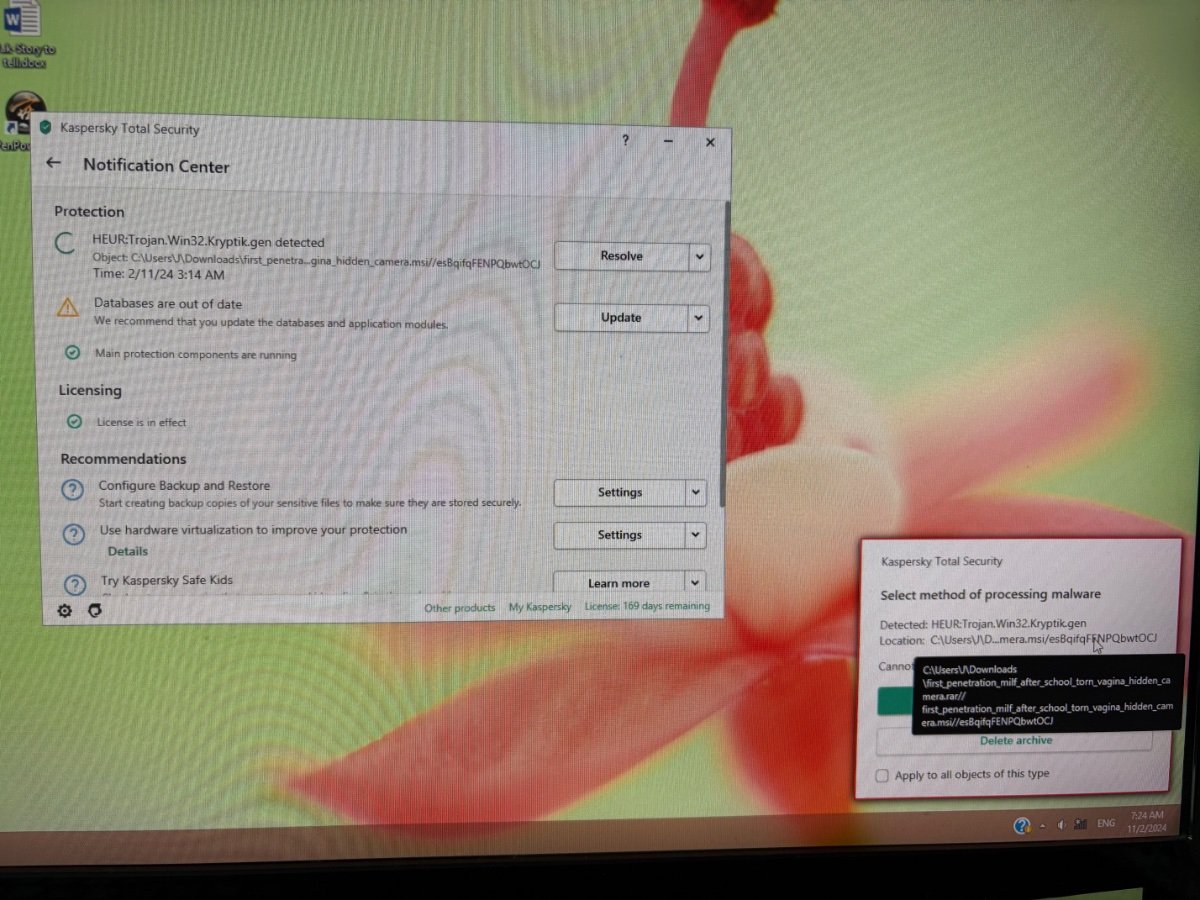Go back with the Notification Center arrow
This screenshot has width=1200, height=900.
54,163
